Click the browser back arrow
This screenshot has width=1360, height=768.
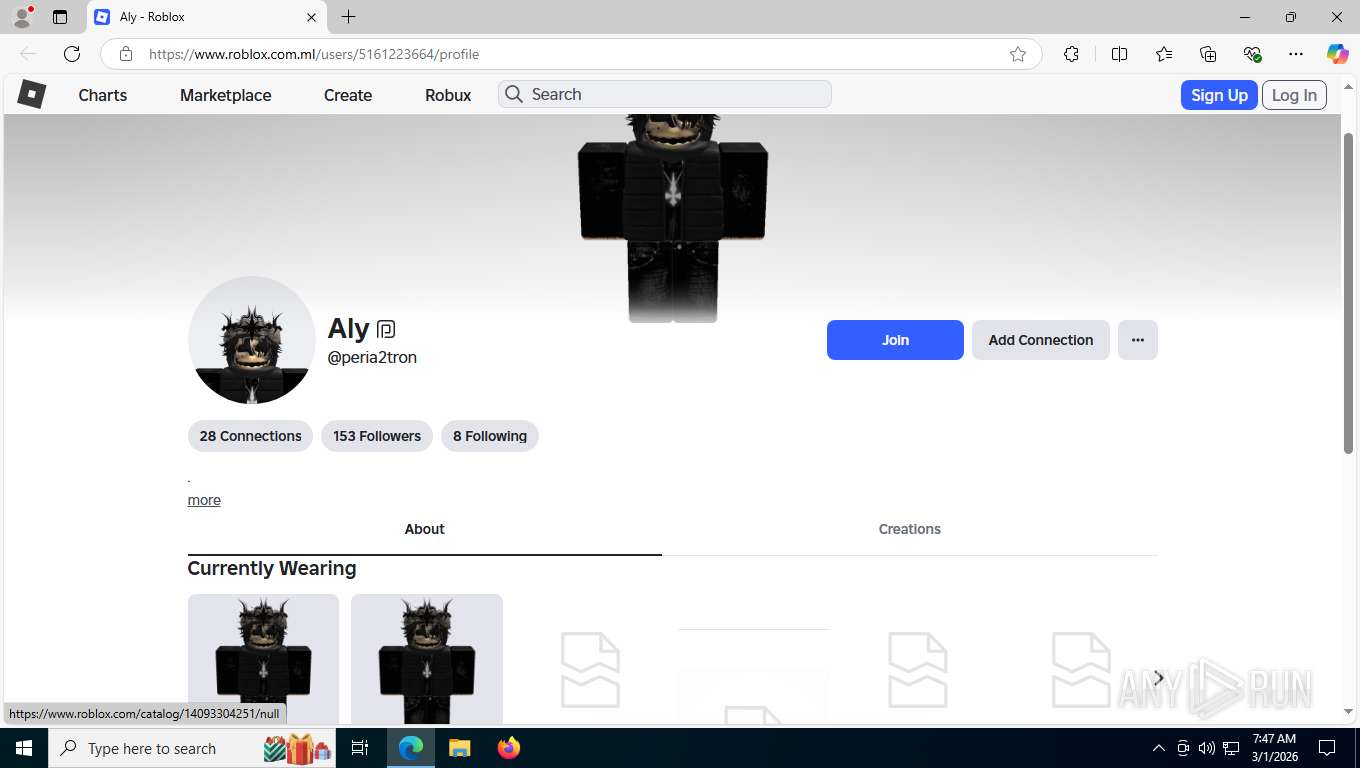[x=28, y=54]
